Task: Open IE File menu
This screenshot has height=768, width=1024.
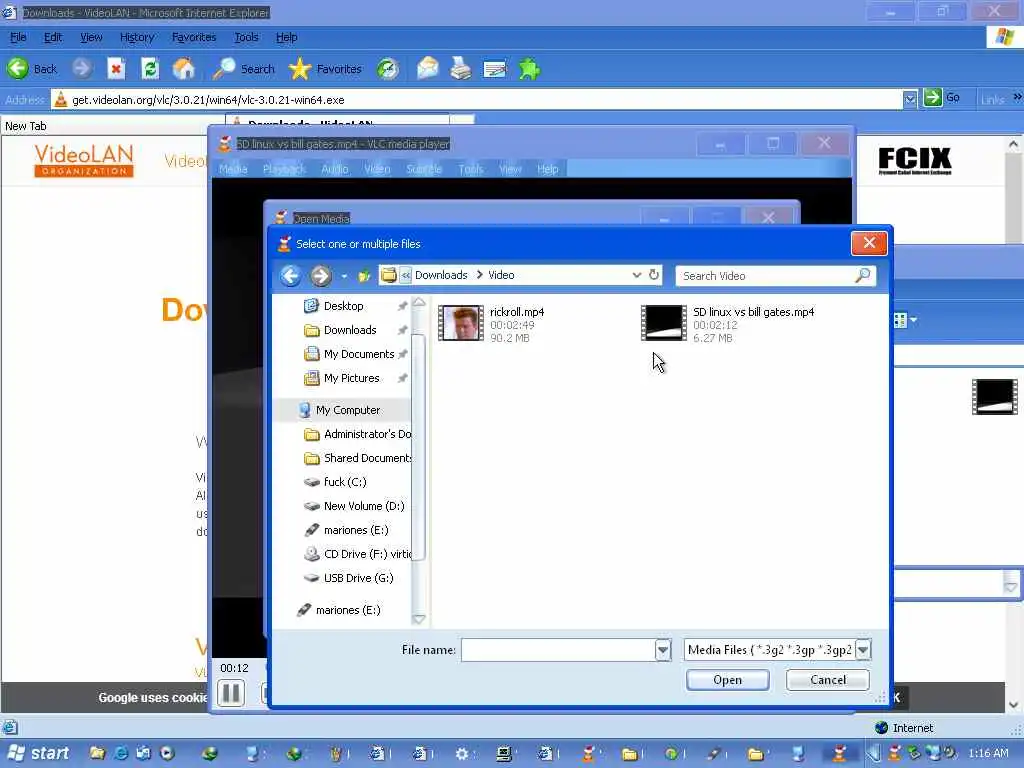Action: point(18,37)
